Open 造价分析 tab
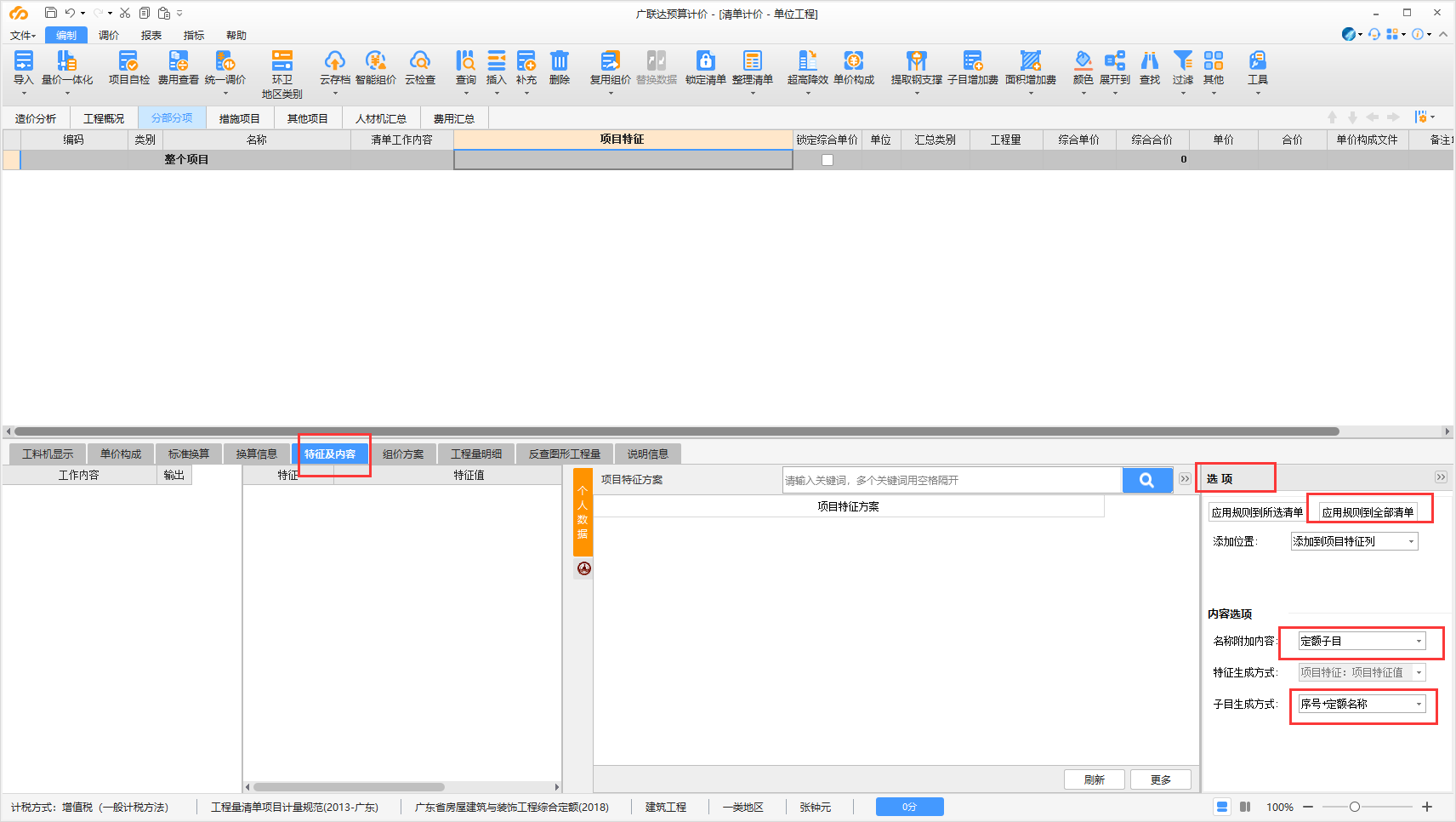The image size is (1456, 822). pyautogui.click(x=36, y=118)
